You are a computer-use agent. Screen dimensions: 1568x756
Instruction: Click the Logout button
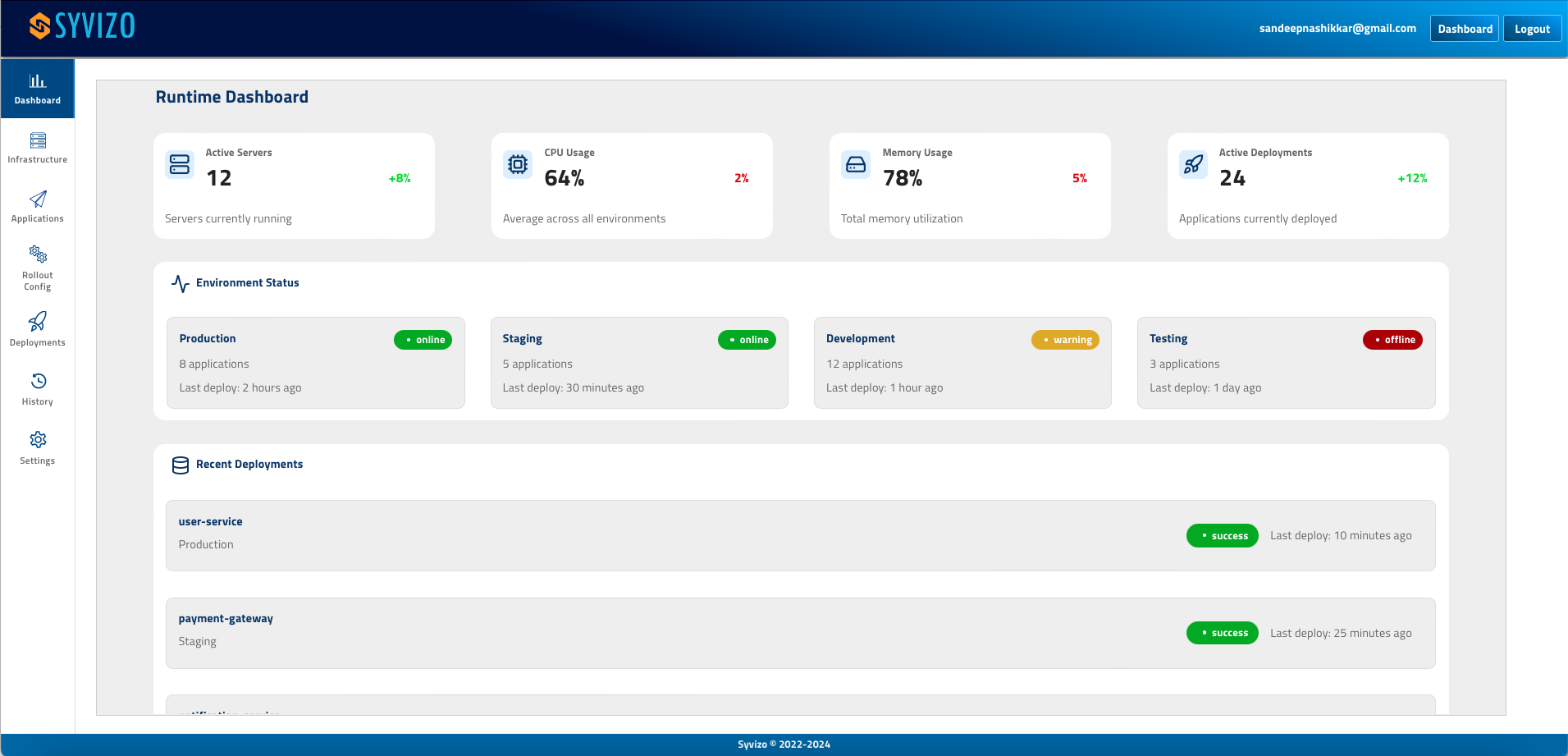[1532, 29]
